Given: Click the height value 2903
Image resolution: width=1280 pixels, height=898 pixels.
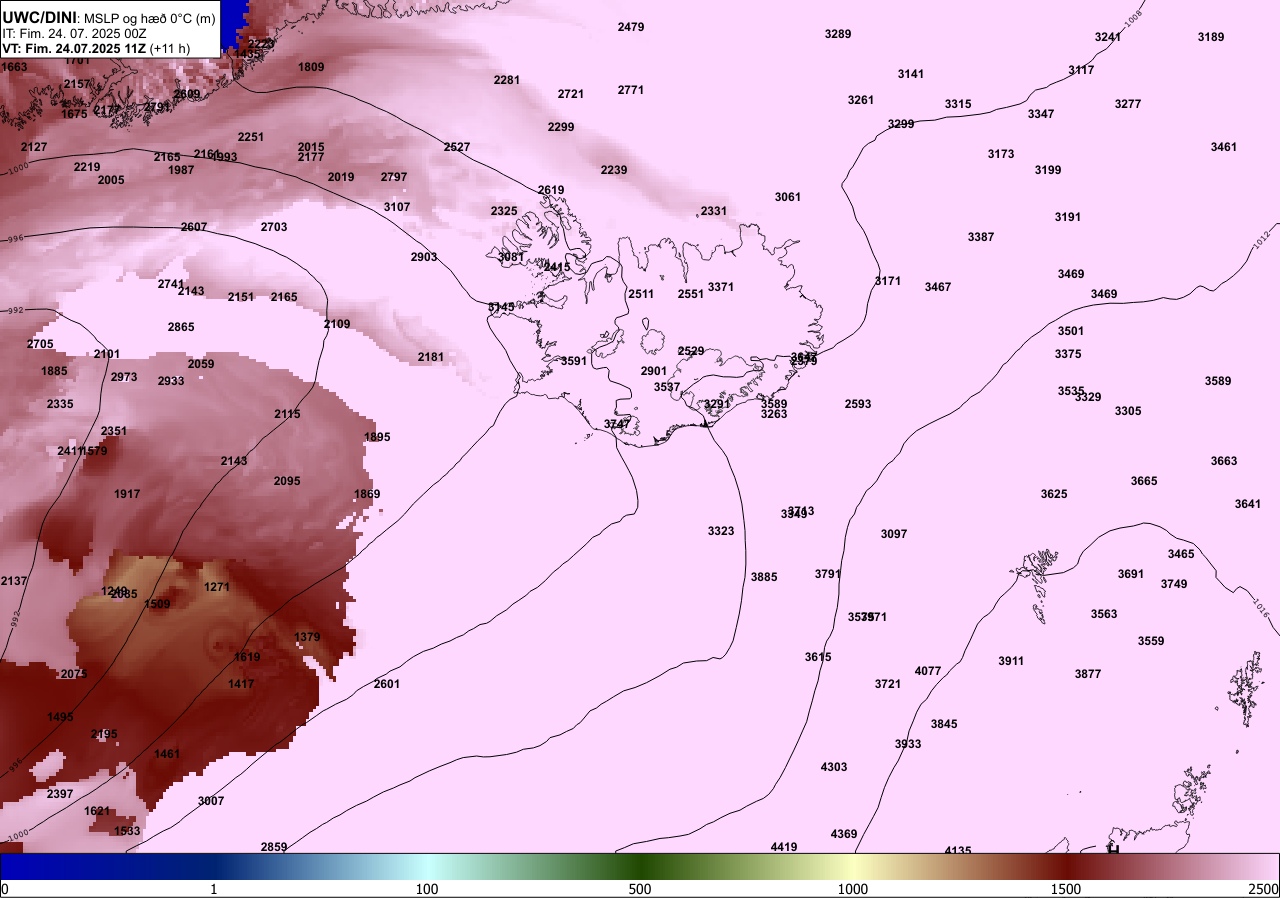Looking at the screenshot, I should (x=424, y=257).
